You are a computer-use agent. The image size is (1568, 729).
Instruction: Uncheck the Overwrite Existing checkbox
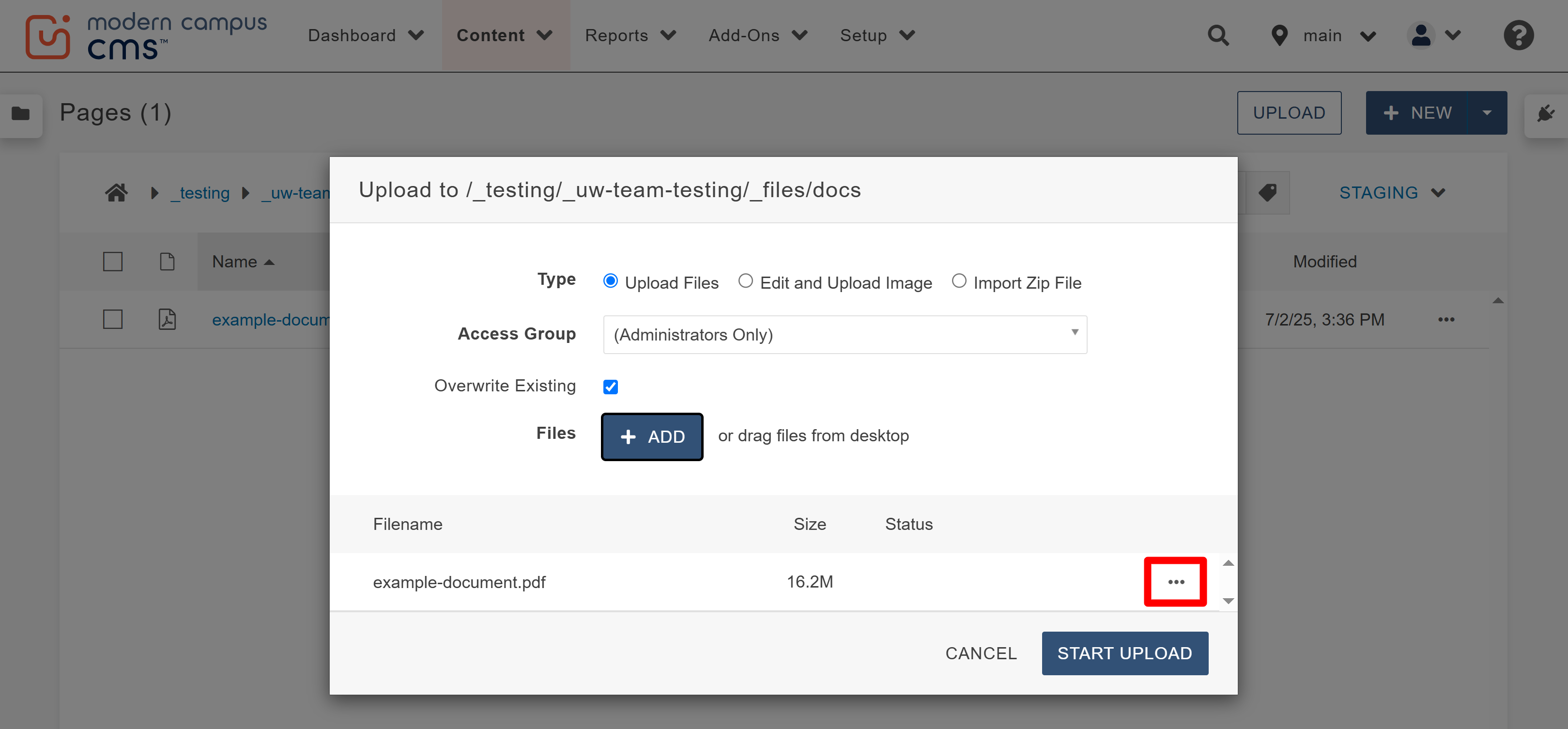610,386
